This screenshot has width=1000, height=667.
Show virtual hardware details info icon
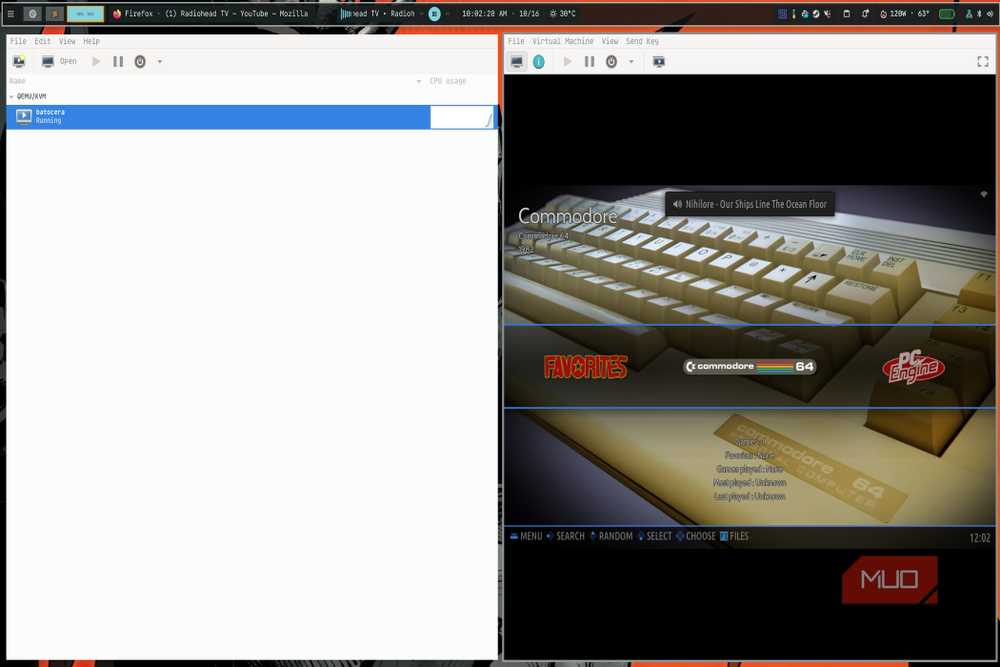[x=539, y=62]
